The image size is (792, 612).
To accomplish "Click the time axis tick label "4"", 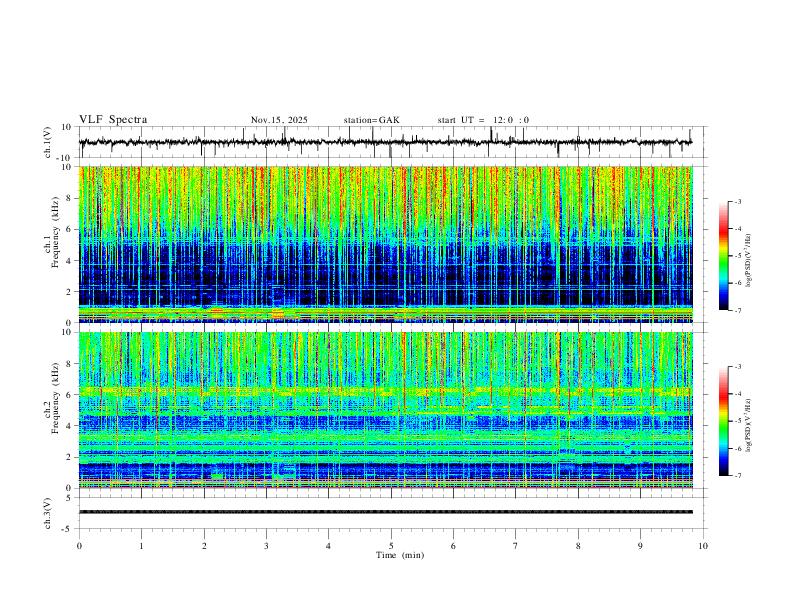I will [x=328, y=546].
